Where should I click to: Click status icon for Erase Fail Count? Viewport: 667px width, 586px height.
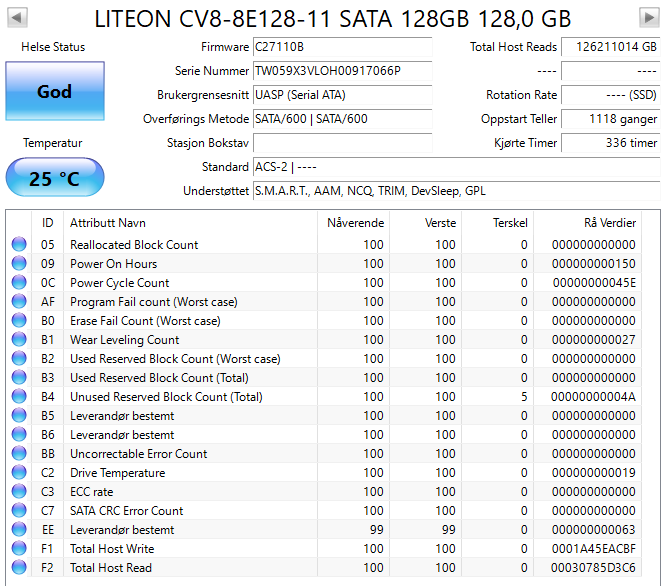[x=19, y=321]
